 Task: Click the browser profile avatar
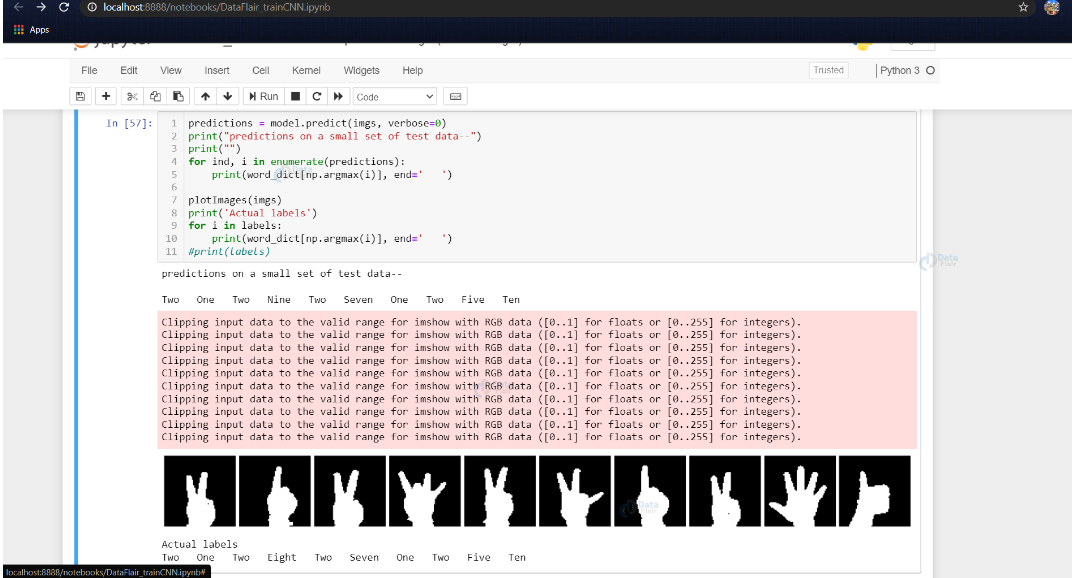(1052, 7)
